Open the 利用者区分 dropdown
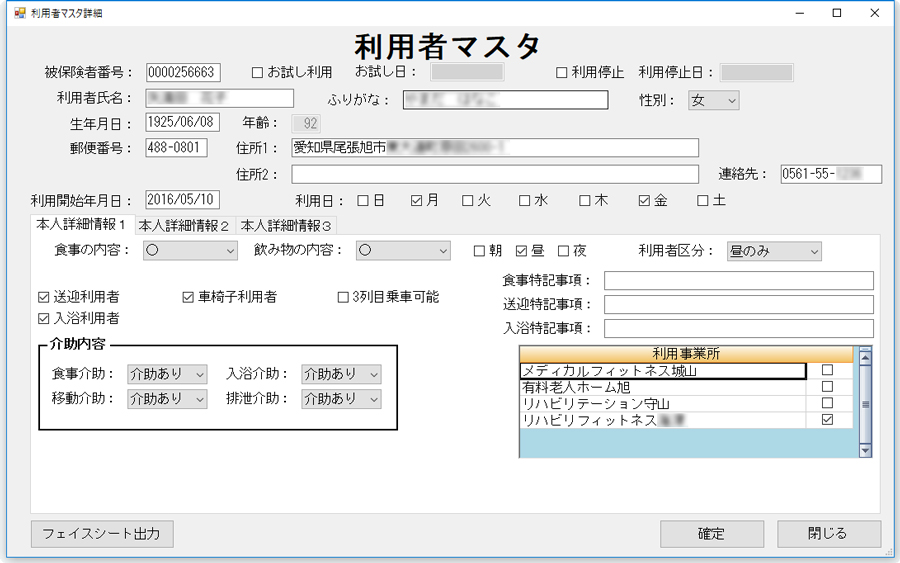The height and width of the screenshot is (563, 900). [x=774, y=251]
